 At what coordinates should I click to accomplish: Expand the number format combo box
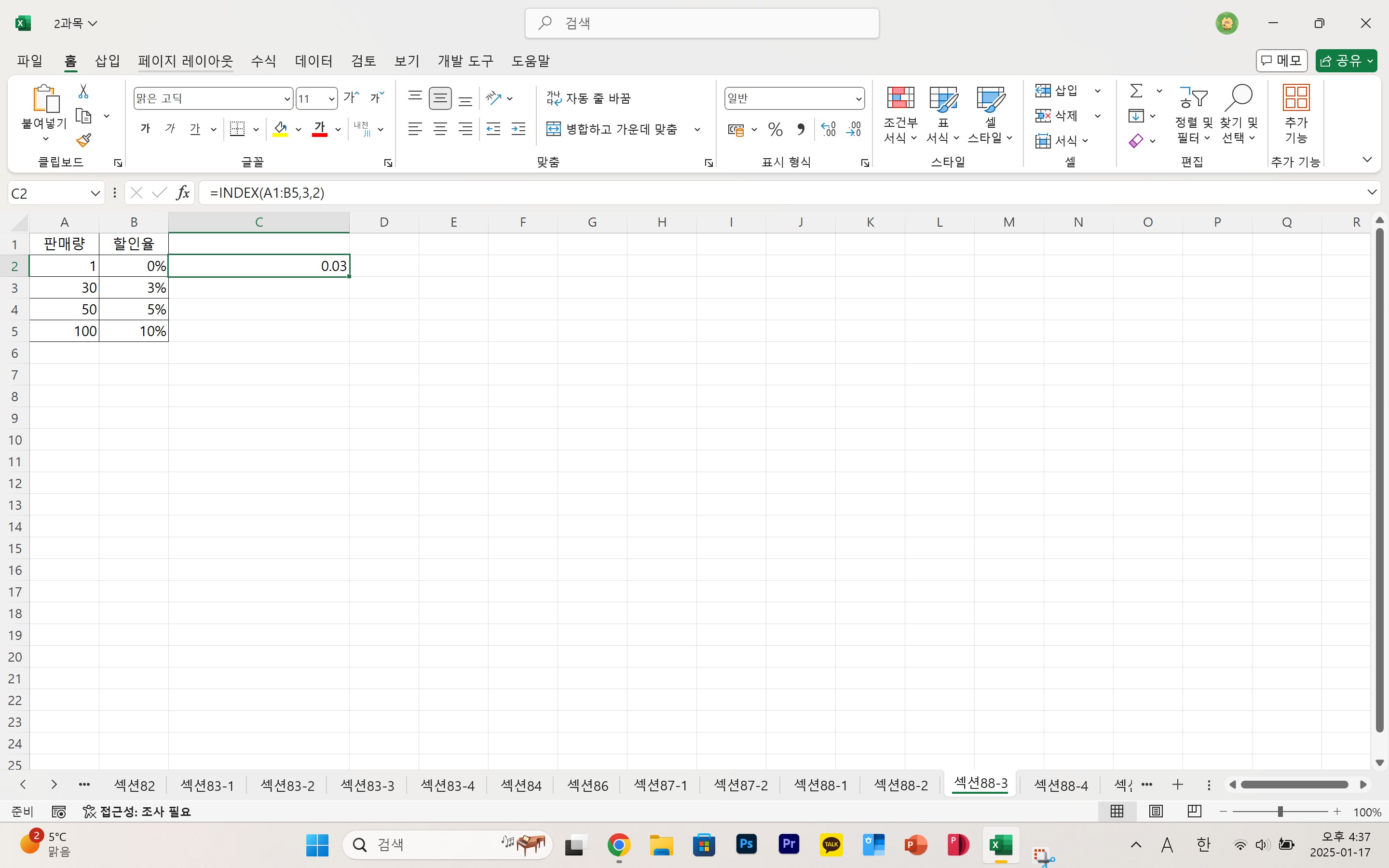(x=858, y=99)
